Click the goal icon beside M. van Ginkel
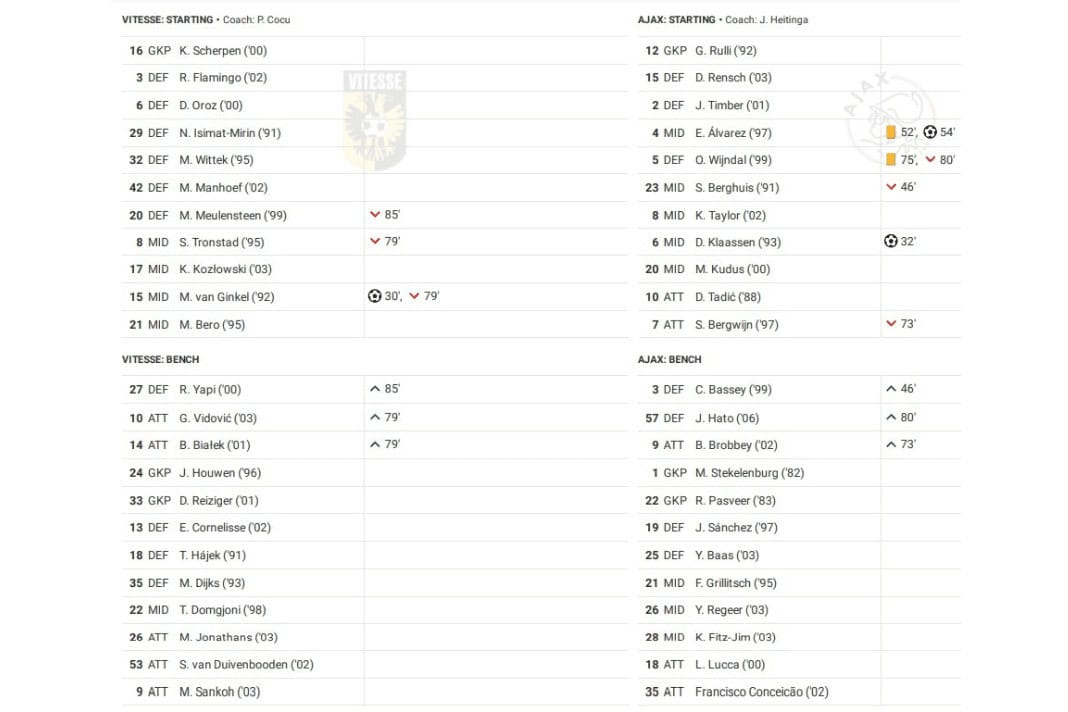This screenshot has width=1068, height=712. tap(375, 296)
